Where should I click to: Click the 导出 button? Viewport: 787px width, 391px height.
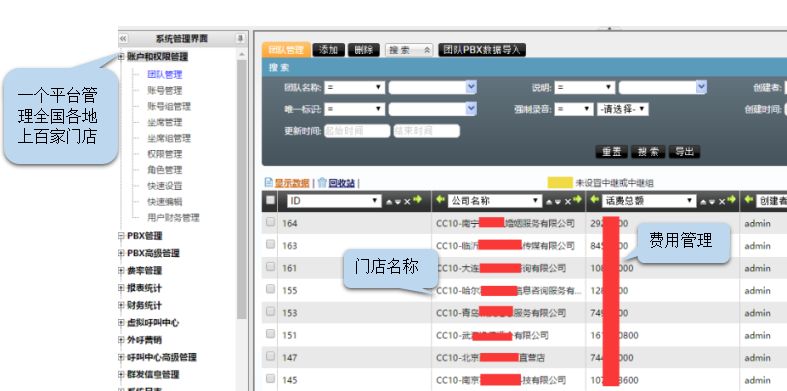[684, 152]
